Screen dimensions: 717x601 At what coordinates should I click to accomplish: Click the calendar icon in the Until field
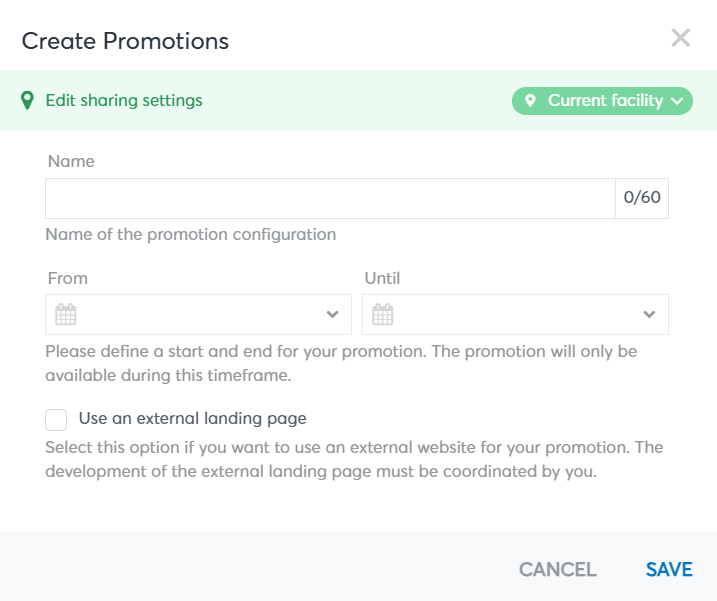point(383,314)
